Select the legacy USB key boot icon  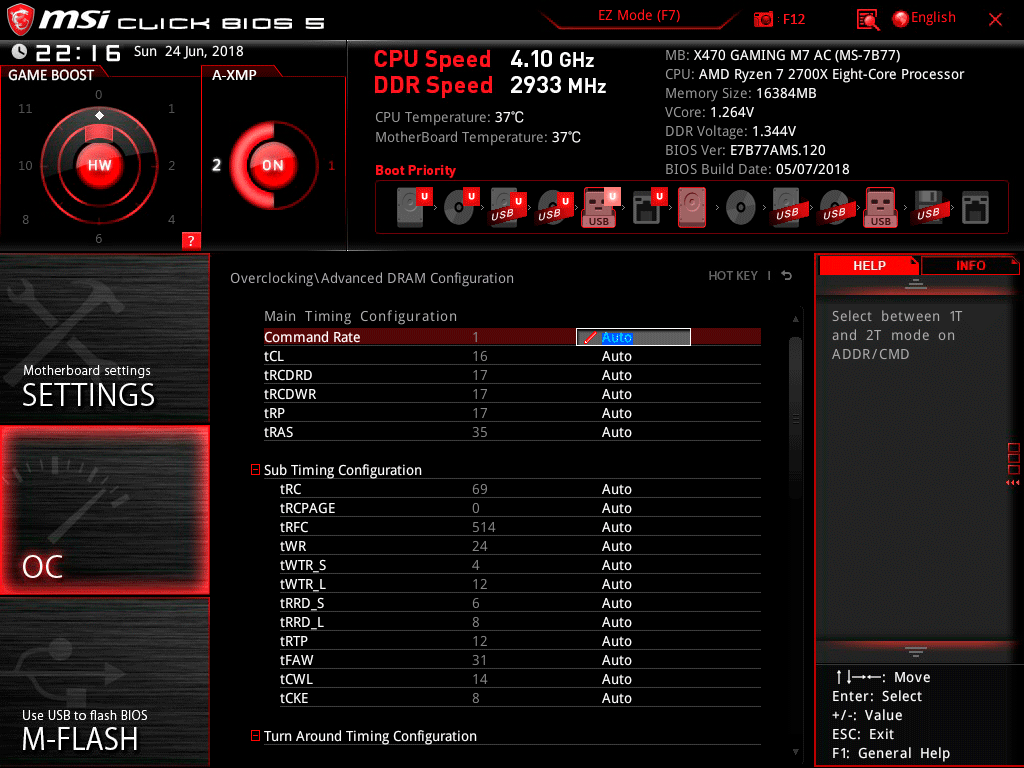pos(881,207)
